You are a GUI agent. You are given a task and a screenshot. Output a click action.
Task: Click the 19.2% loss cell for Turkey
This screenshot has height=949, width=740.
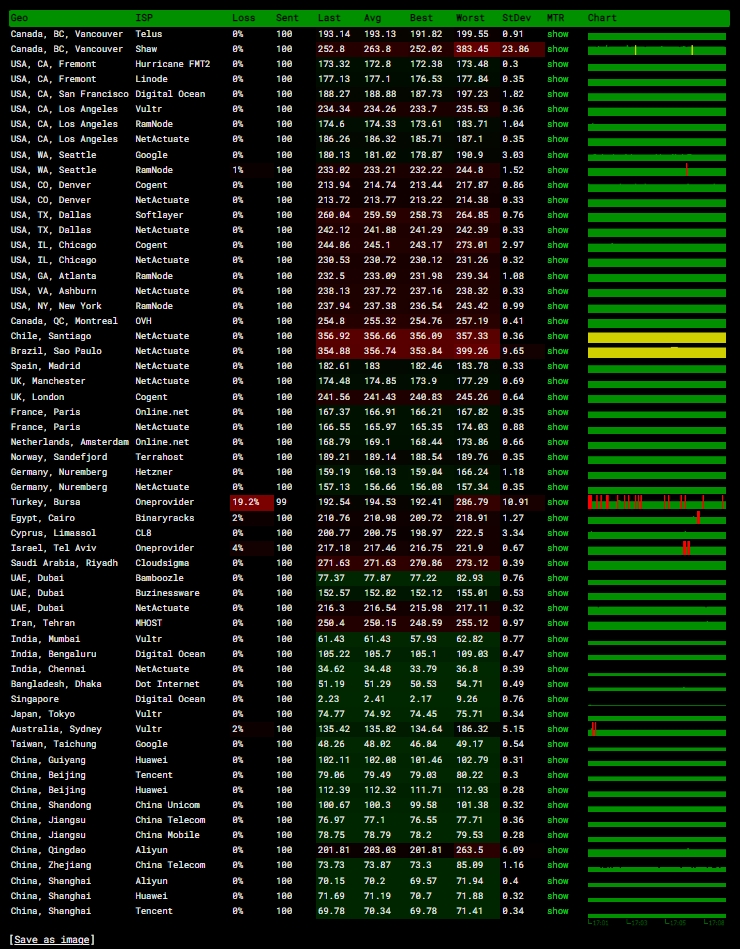tap(252, 502)
